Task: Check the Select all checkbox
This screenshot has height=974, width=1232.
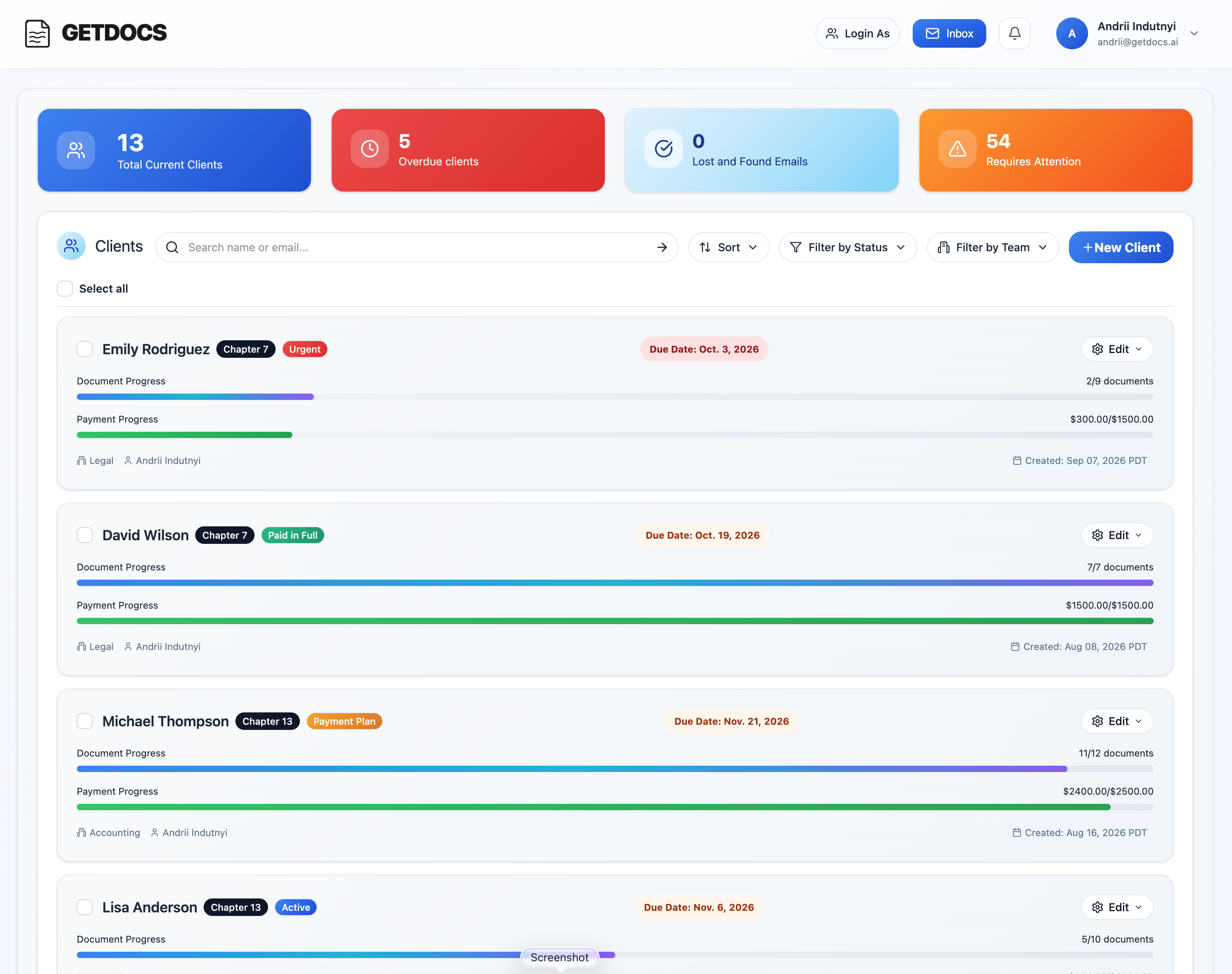Action: click(65, 289)
